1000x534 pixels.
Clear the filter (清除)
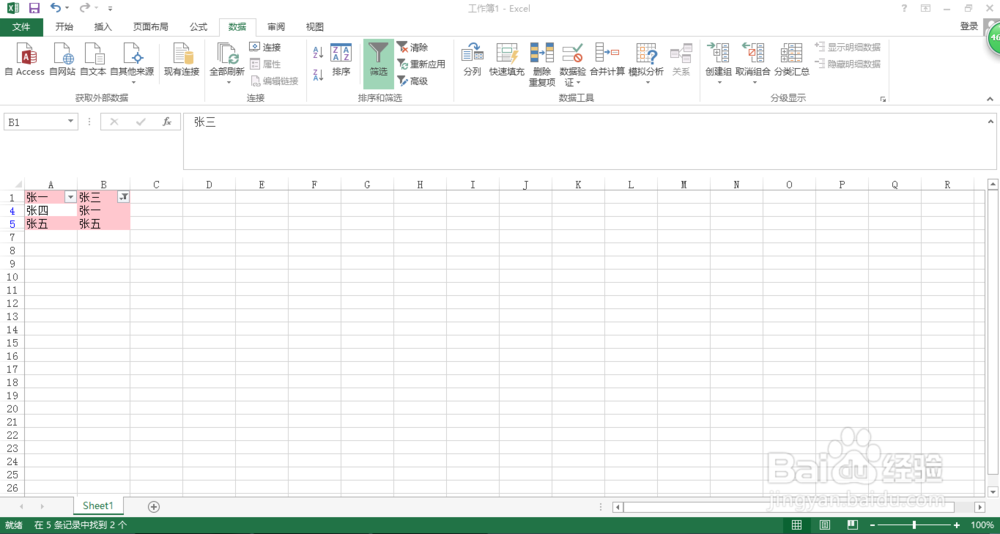point(412,47)
